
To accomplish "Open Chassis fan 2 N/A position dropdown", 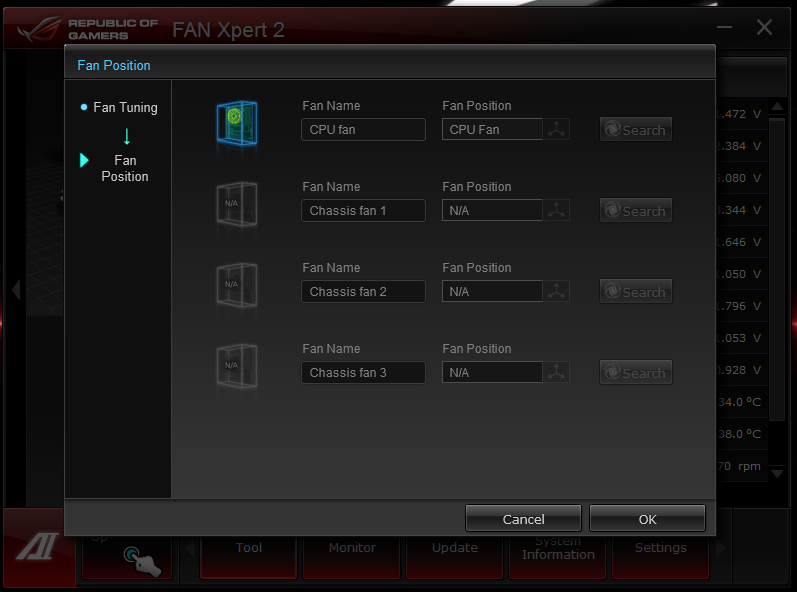I will pyautogui.click(x=492, y=291).
